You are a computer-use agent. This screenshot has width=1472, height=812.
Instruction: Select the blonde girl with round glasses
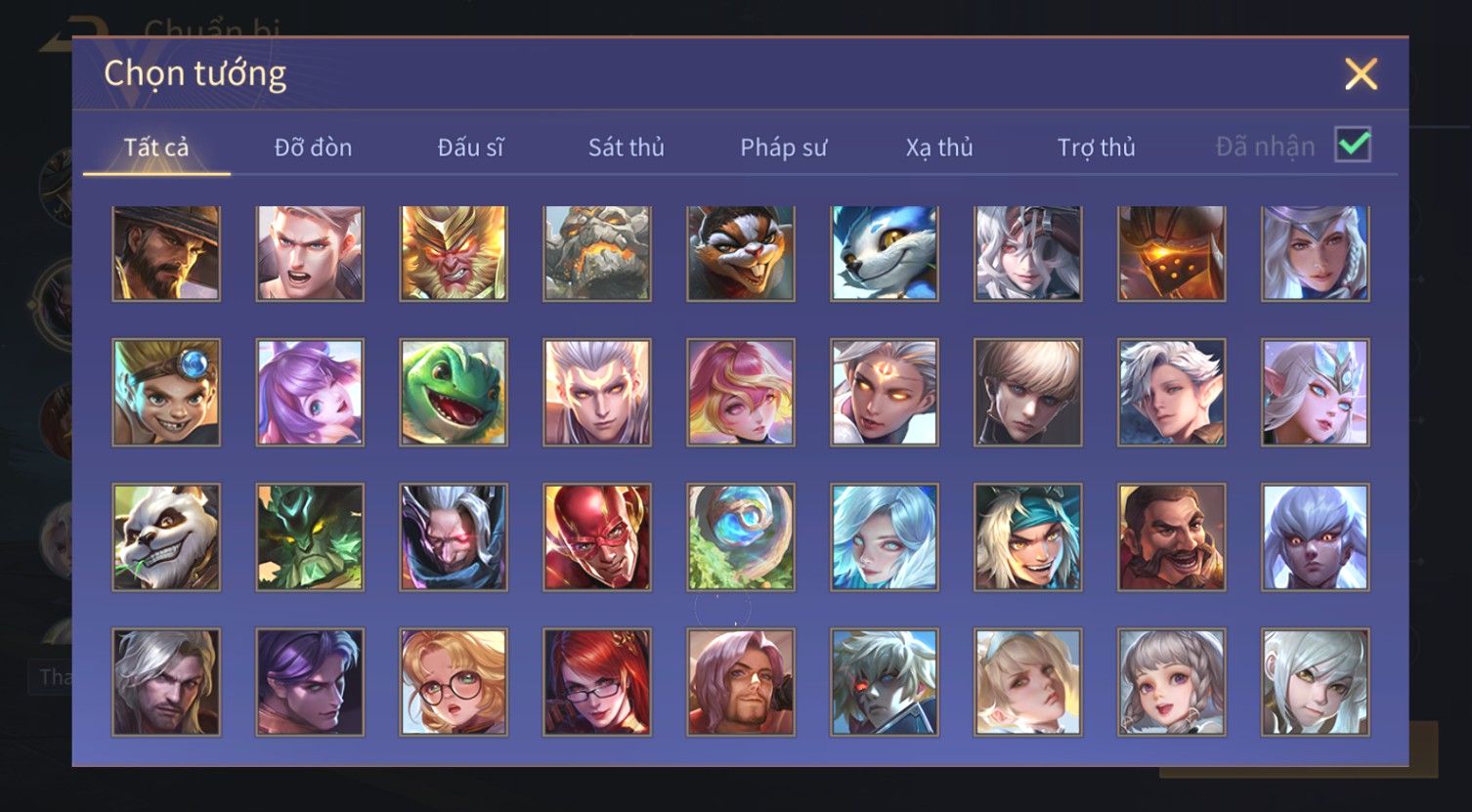click(454, 682)
